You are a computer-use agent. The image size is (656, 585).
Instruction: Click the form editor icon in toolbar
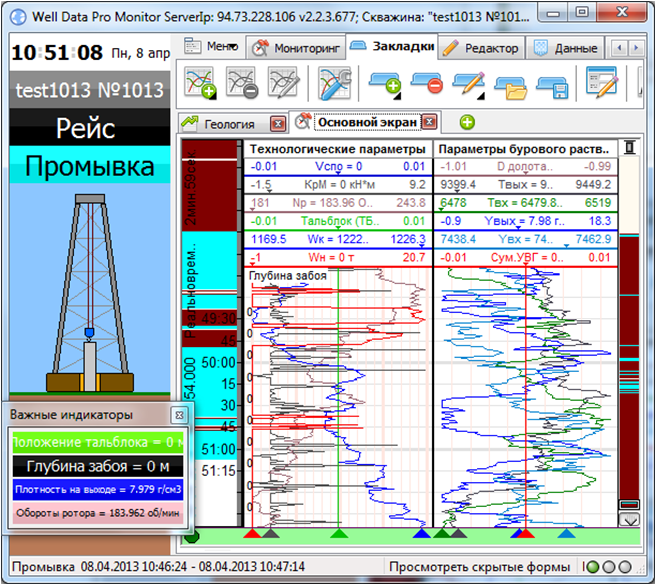(x=602, y=82)
